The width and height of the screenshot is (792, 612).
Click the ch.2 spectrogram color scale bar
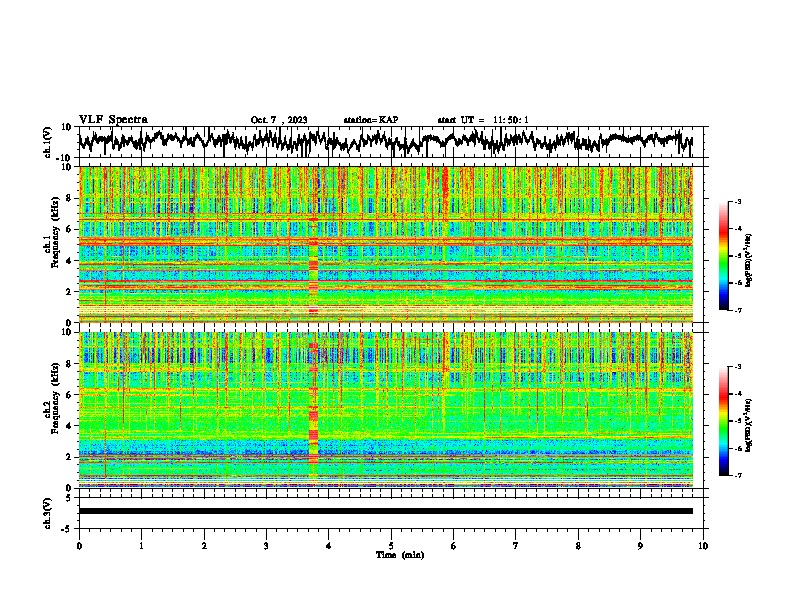[x=723, y=421]
